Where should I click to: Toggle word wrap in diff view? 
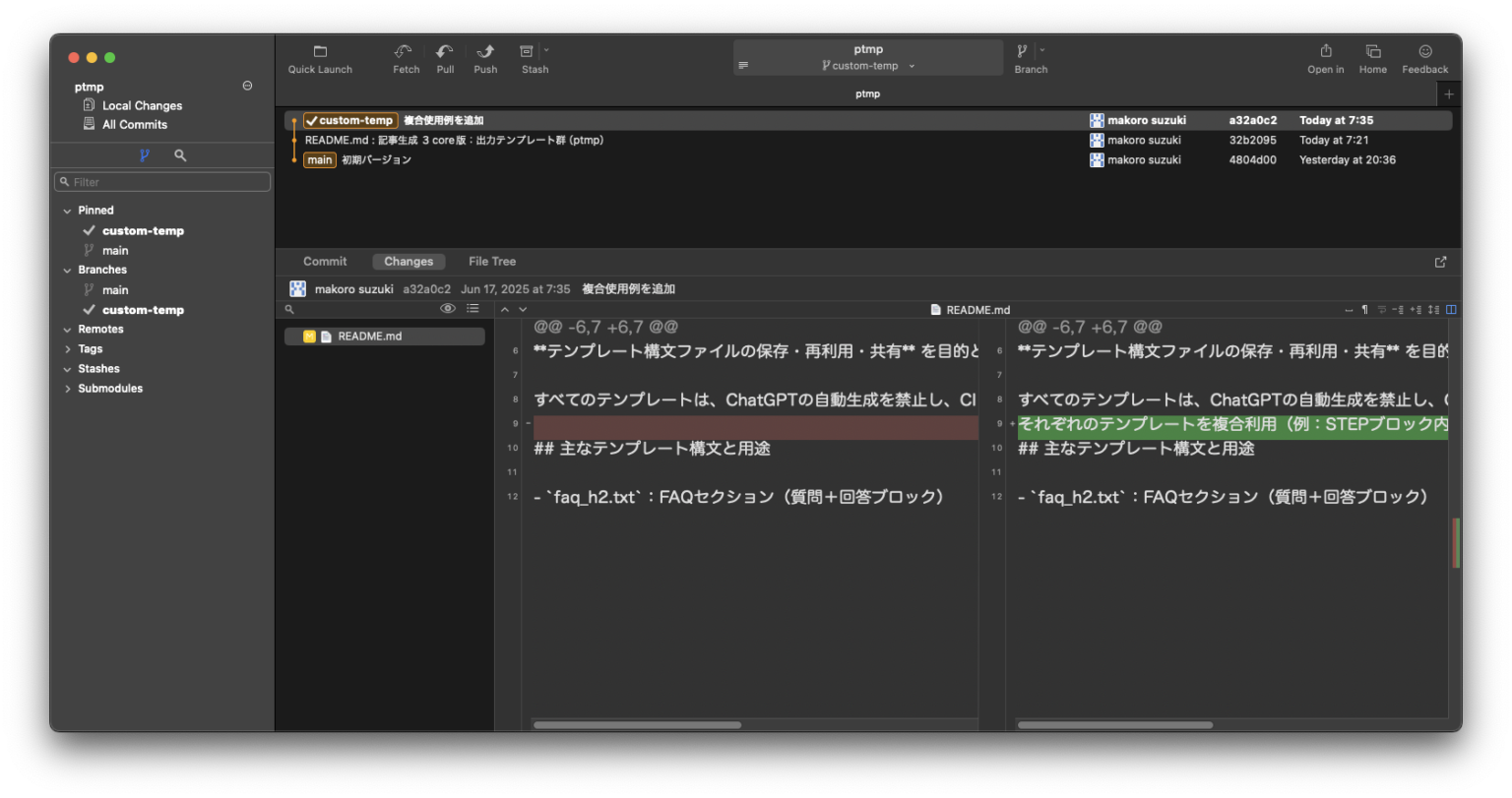[x=1382, y=310]
